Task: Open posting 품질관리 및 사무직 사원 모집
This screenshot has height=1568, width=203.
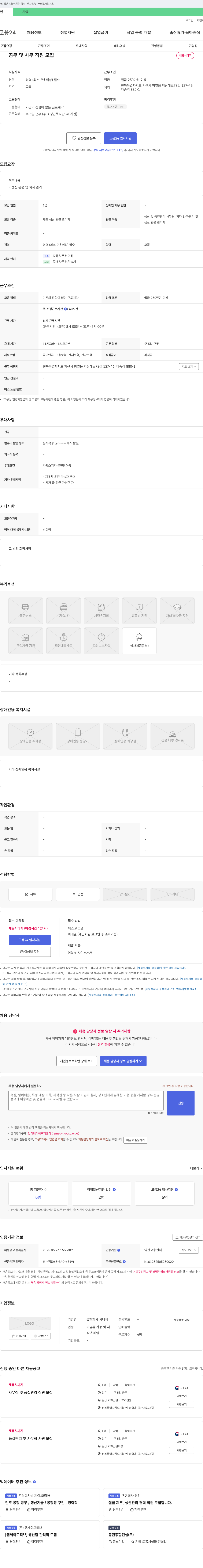Action: point(30,1438)
